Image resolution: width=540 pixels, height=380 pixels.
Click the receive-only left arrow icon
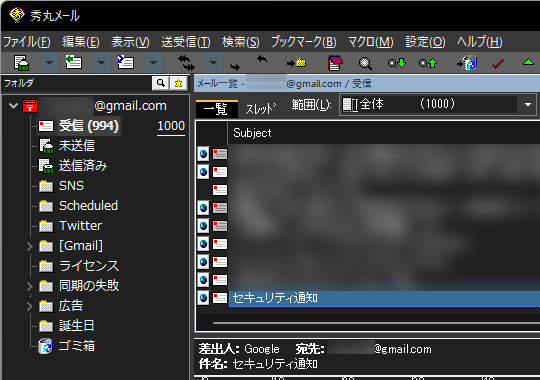pyautogui.click(x=262, y=59)
